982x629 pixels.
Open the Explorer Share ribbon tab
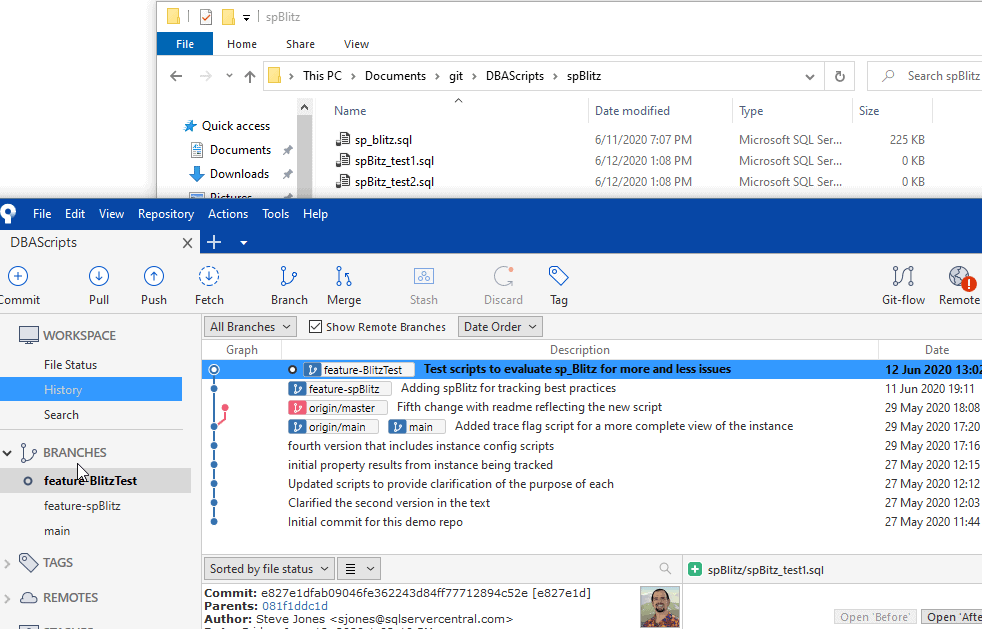(x=300, y=44)
